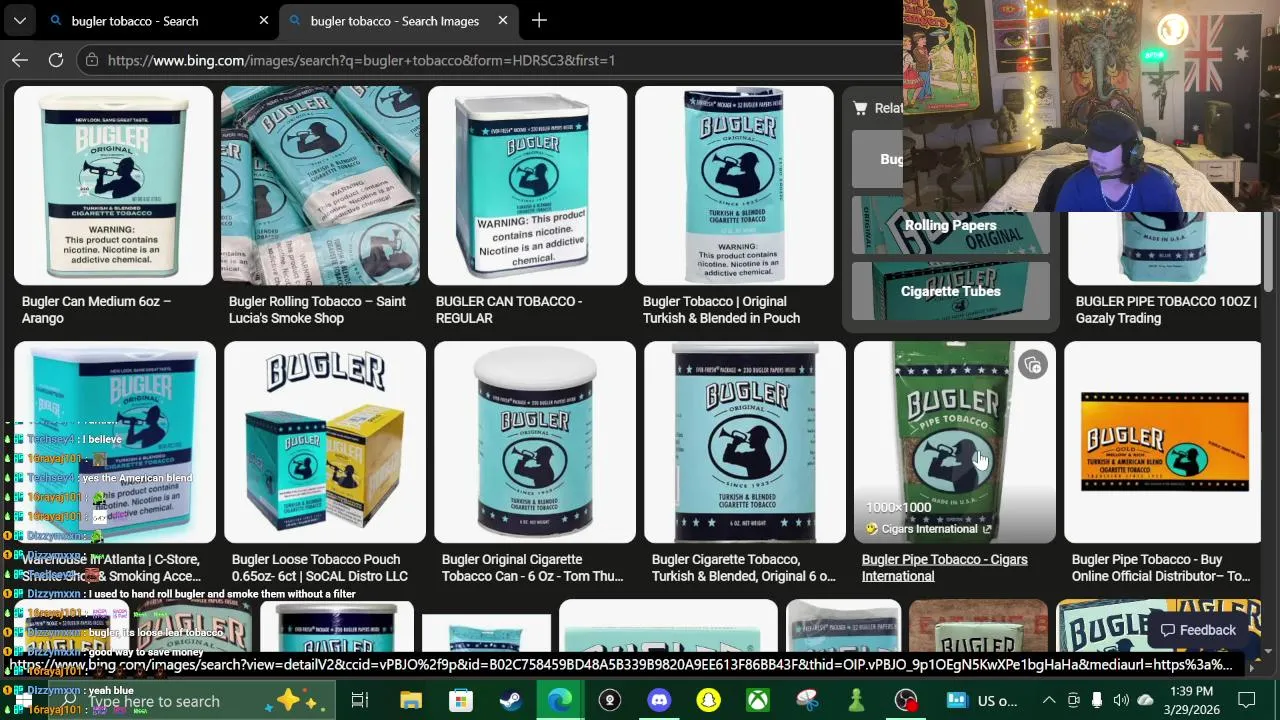Open Snapchat from the taskbar
This screenshot has height=720, width=1280.
[x=708, y=701]
